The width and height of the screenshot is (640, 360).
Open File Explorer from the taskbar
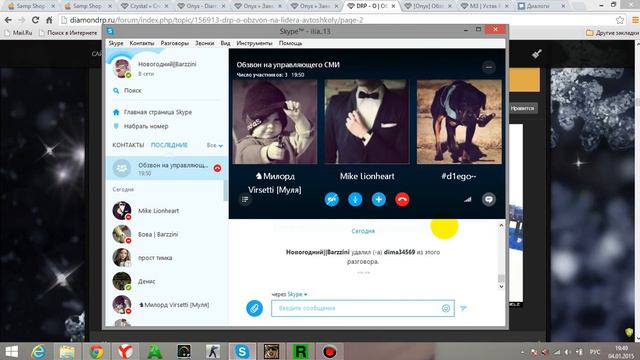pyautogui.click(x=67, y=352)
